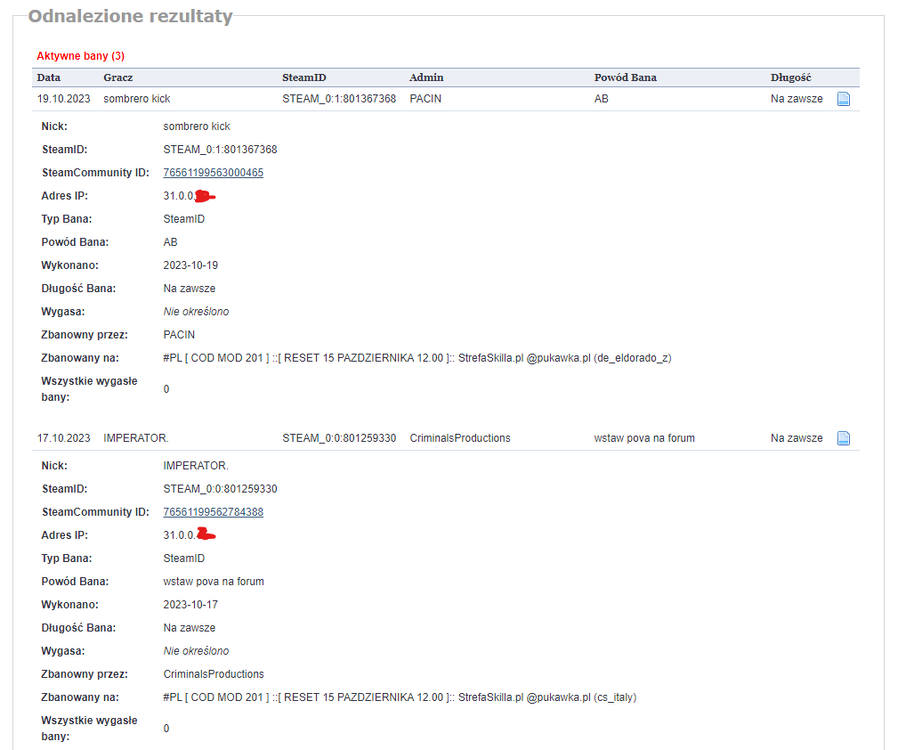The height and width of the screenshot is (750, 906).
Task: Click Wykonano value 2023-10-19
Action: pos(191,265)
